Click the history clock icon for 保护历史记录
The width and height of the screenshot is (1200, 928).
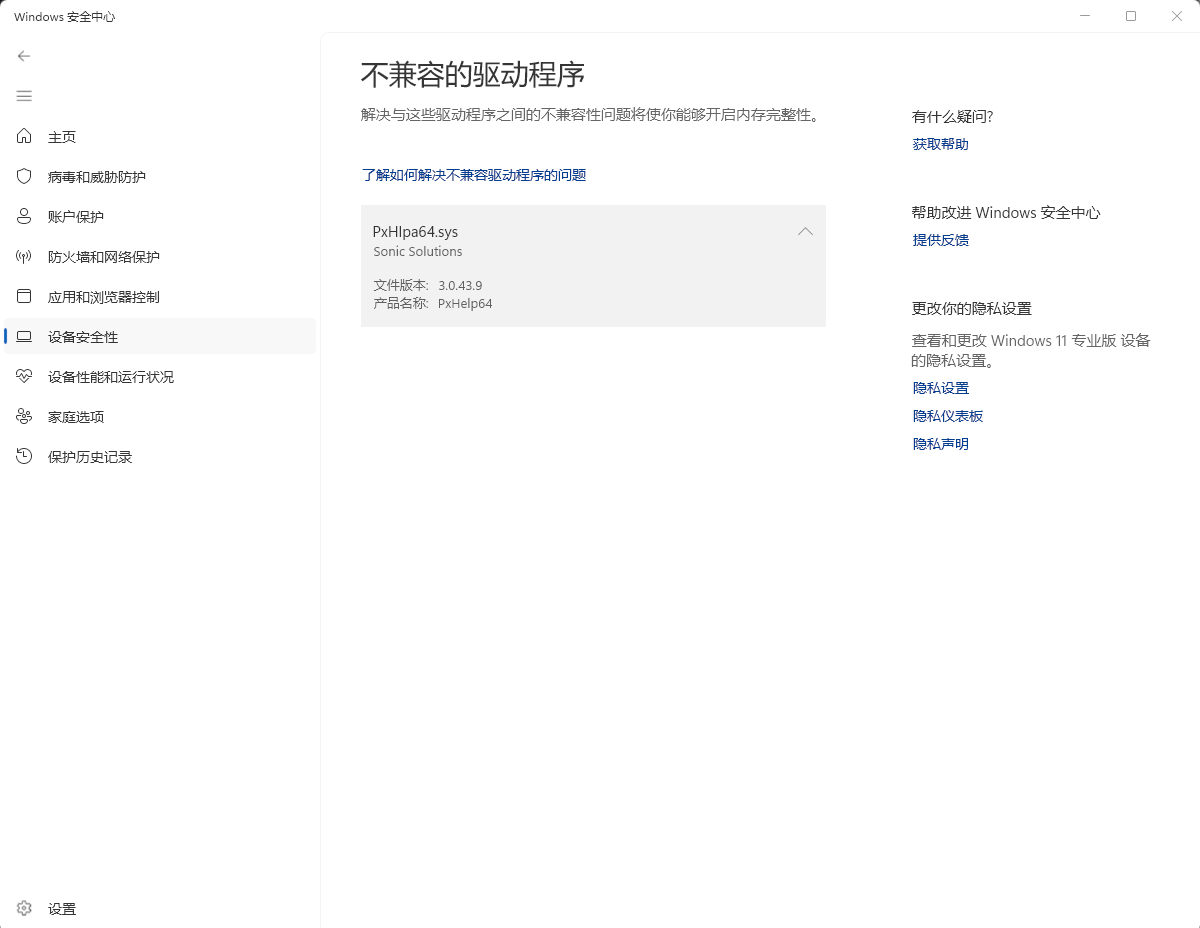pos(25,456)
